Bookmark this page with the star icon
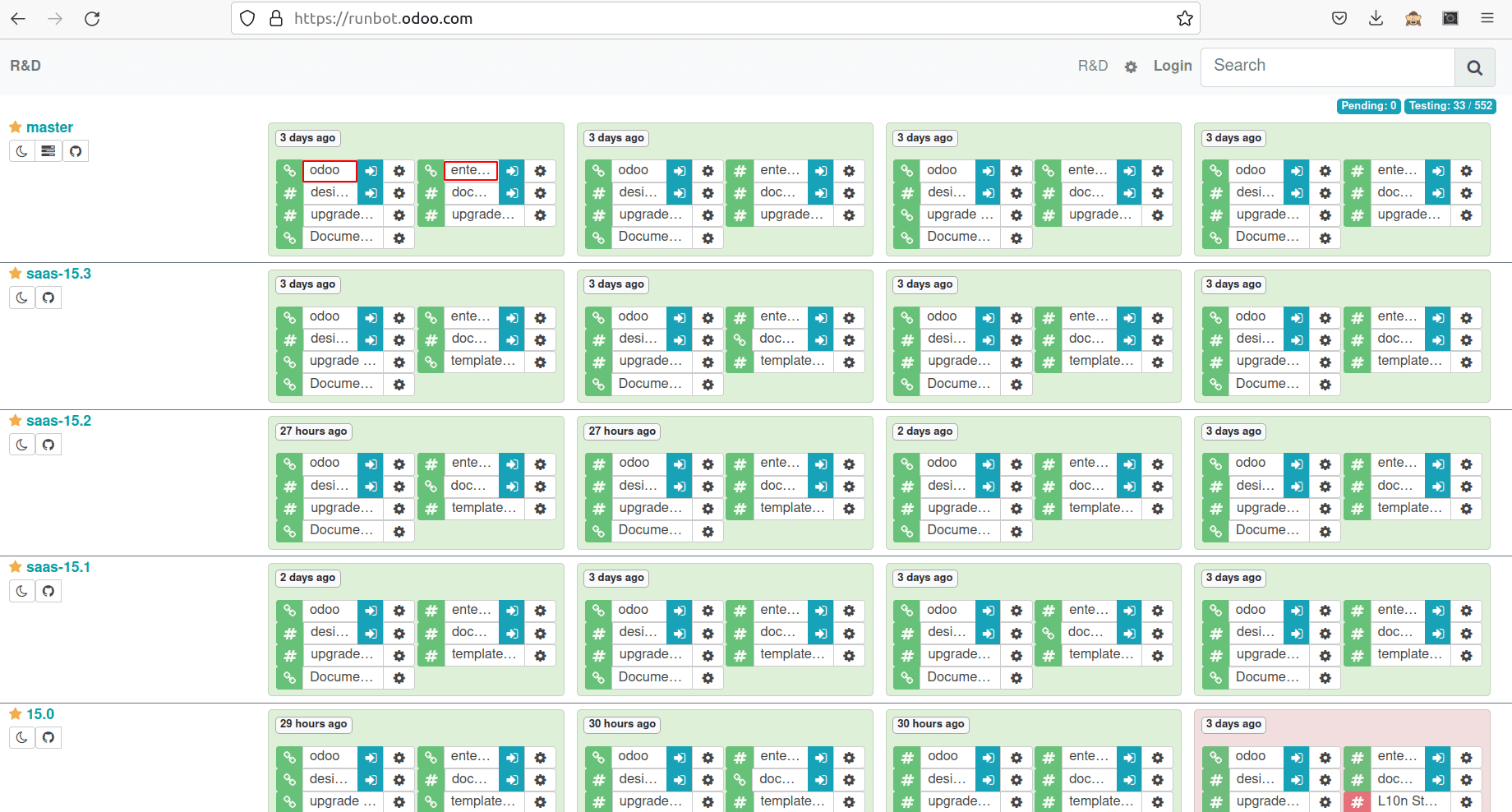This screenshot has height=812, width=1512. (1184, 18)
